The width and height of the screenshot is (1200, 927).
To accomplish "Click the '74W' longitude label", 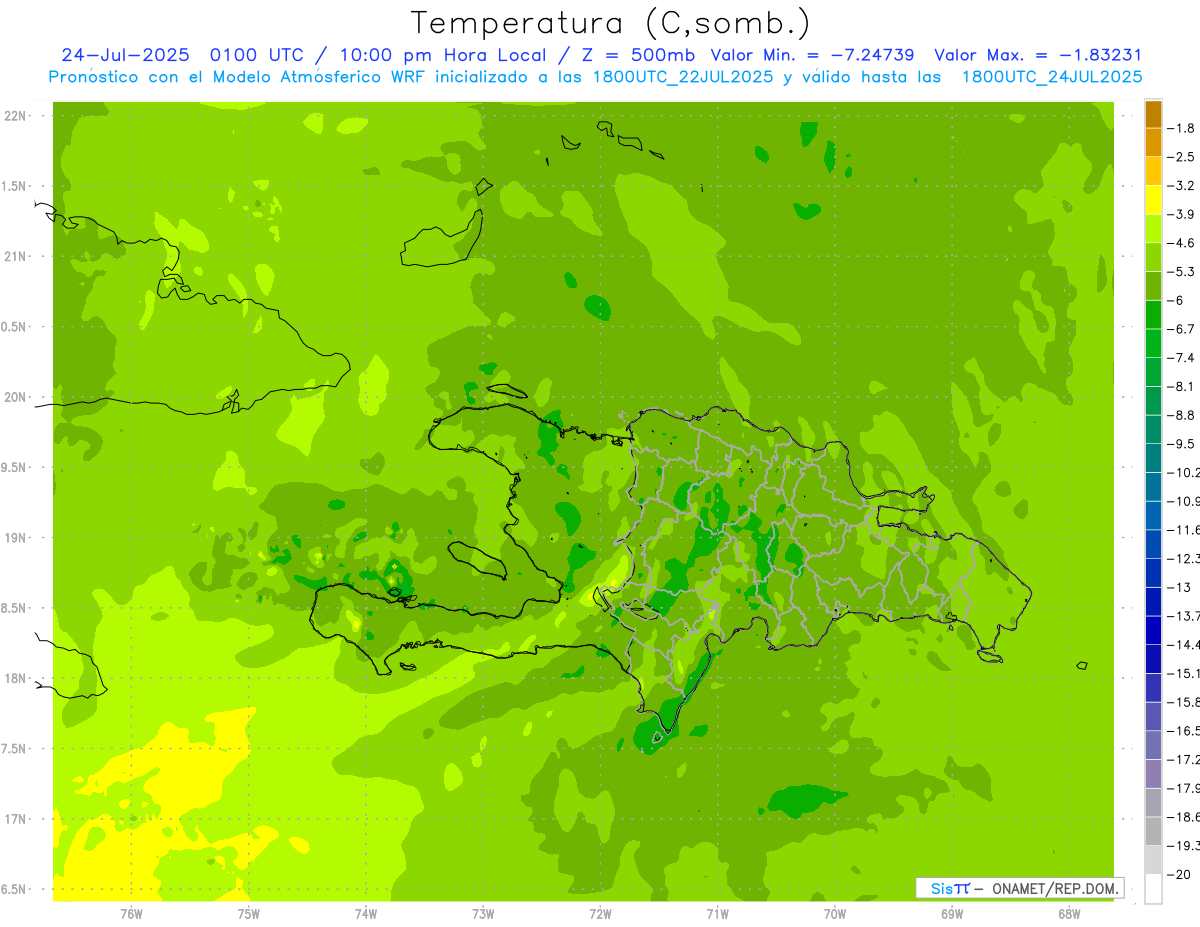I will click(x=365, y=914).
